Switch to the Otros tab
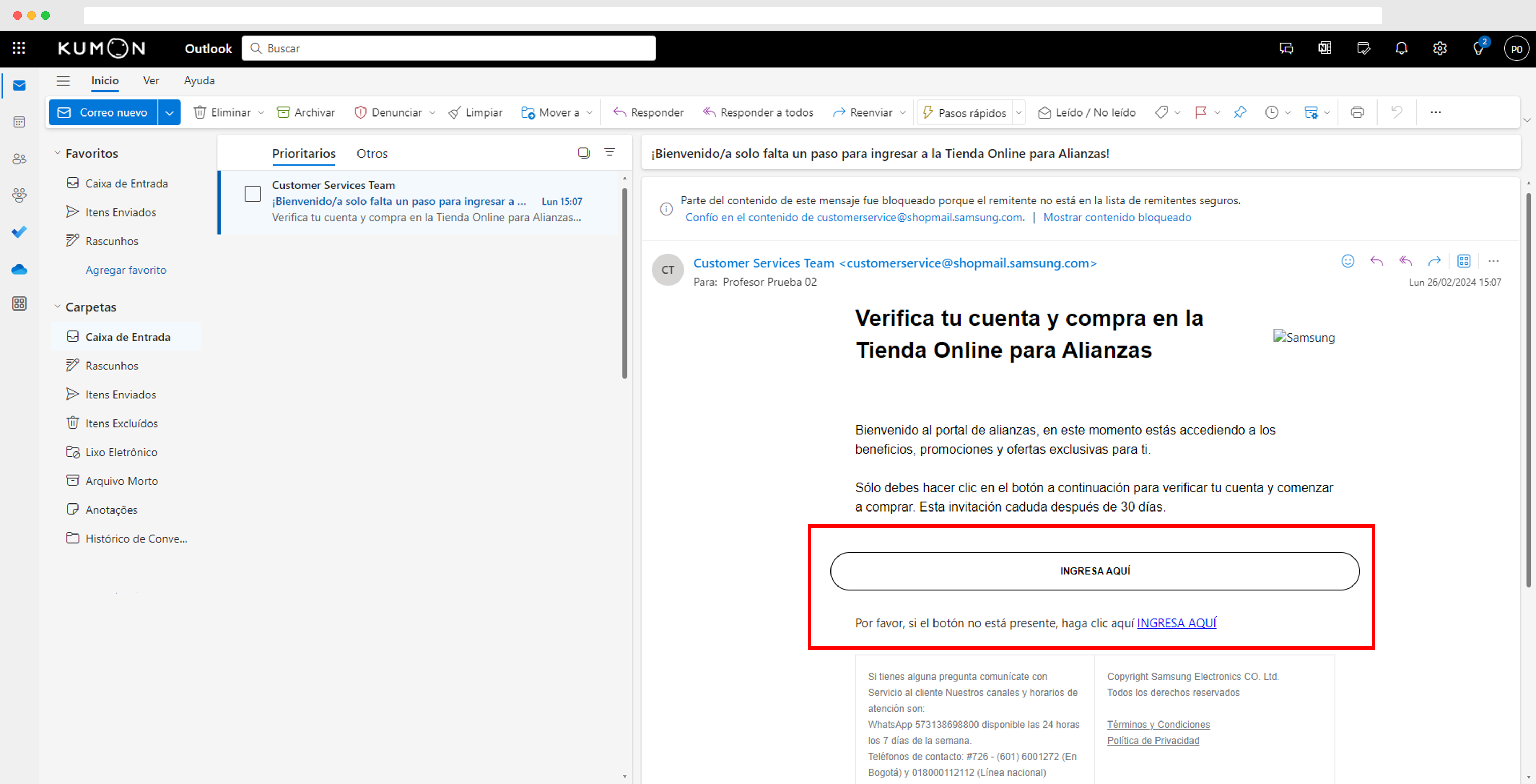Screen dimensions: 1536x784 point(372,153)
